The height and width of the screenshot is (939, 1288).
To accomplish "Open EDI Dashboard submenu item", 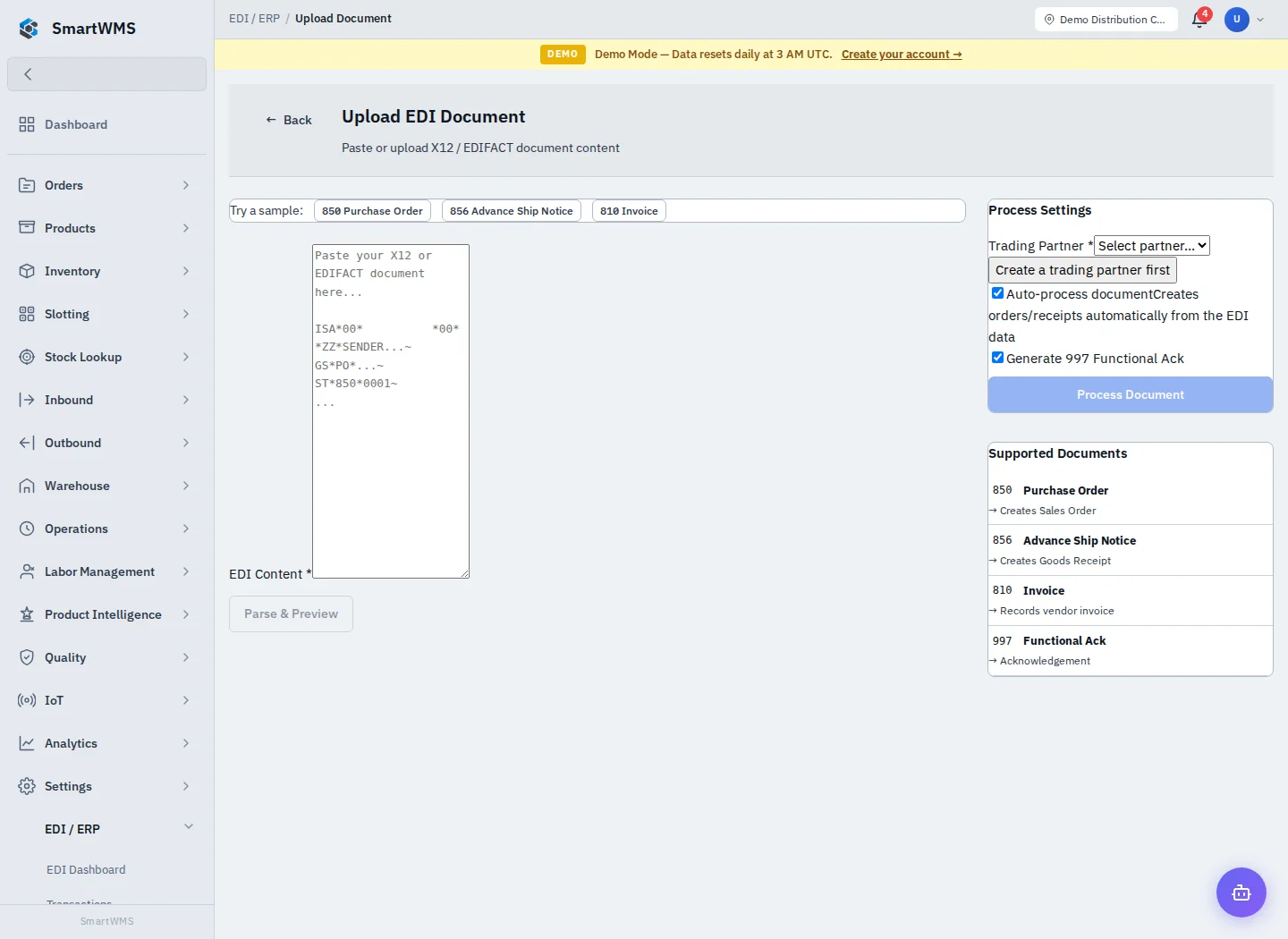I will pos(86,869).
